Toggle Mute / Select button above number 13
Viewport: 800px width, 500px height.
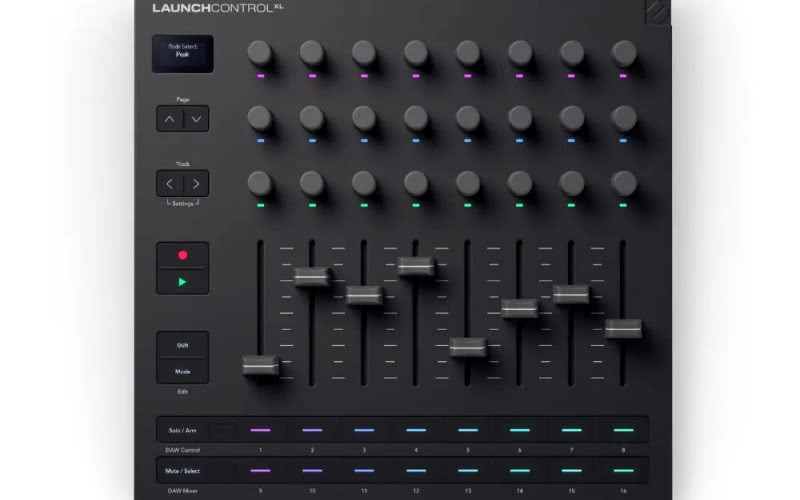(468, 471)
